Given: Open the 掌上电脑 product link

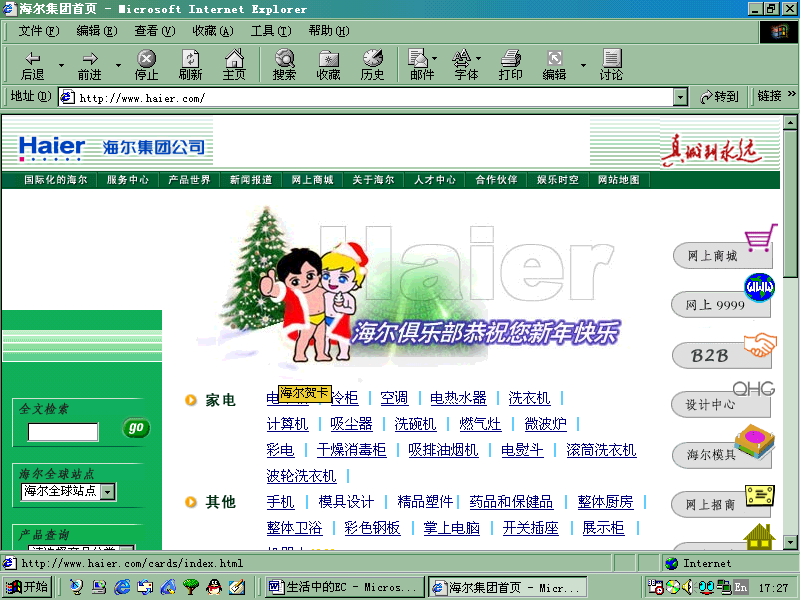Looking at the screenshot, I should click(452, 528).
